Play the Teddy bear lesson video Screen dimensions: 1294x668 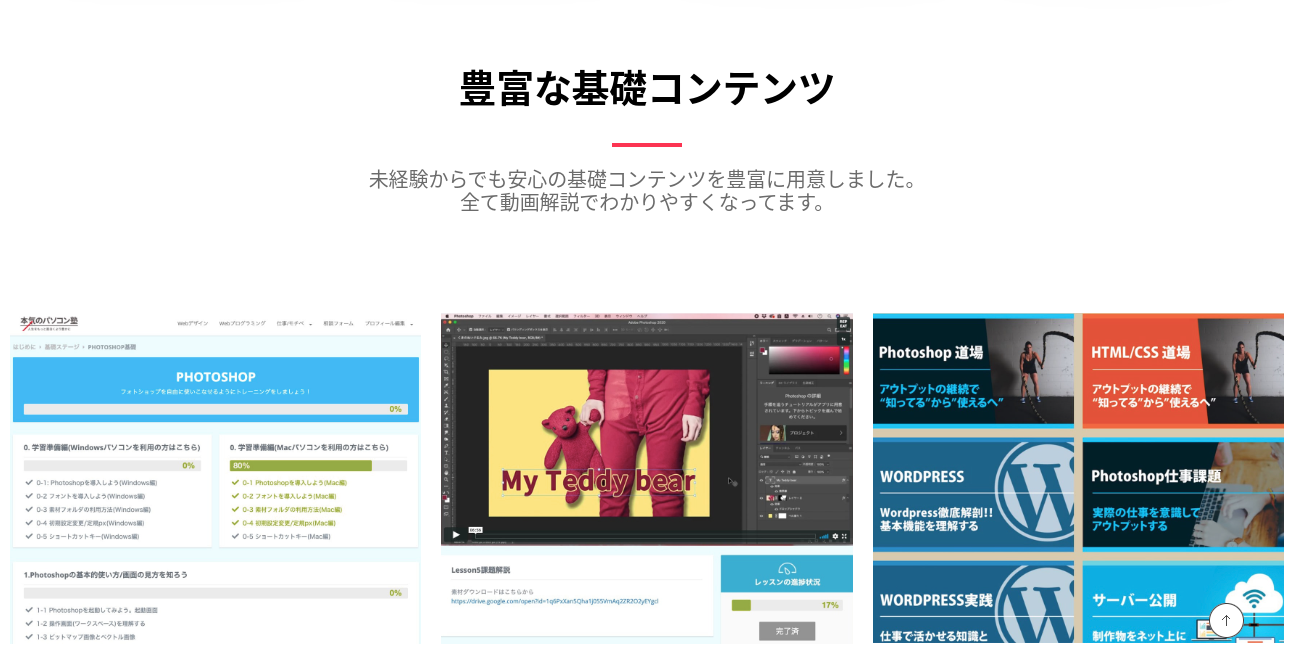click(456, 536)
